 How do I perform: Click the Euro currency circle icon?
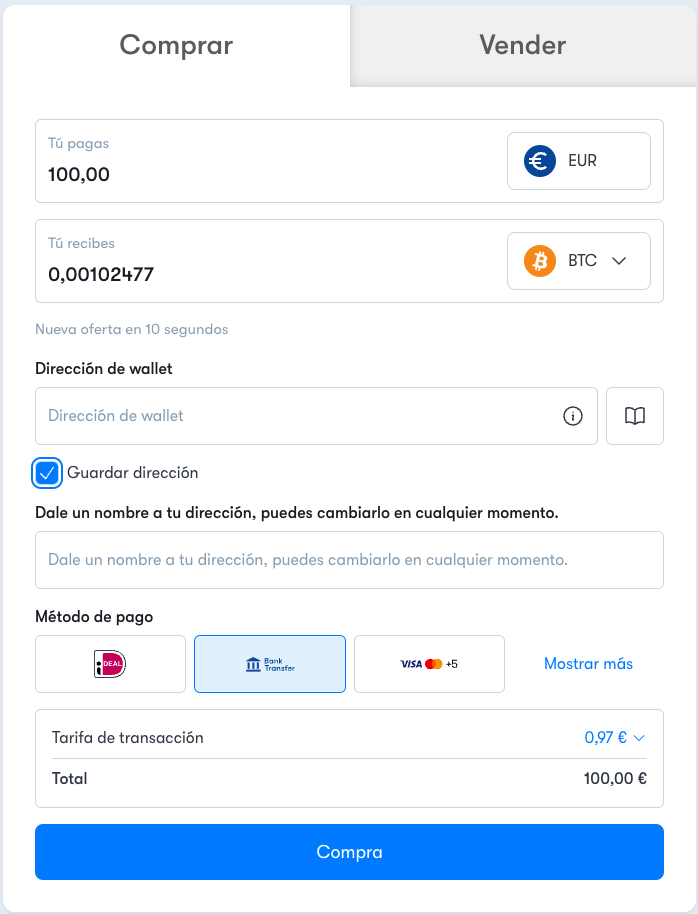[539, 161]
